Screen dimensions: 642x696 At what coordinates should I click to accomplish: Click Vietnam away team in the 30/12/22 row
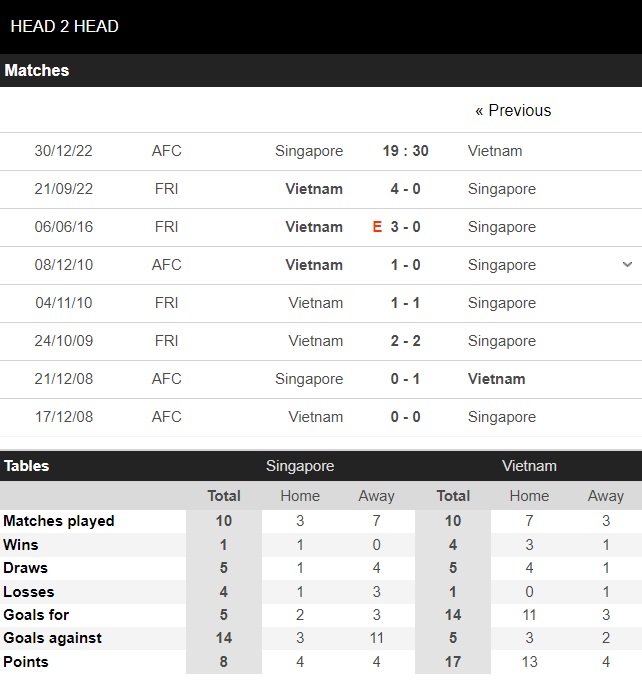(495, 151)
